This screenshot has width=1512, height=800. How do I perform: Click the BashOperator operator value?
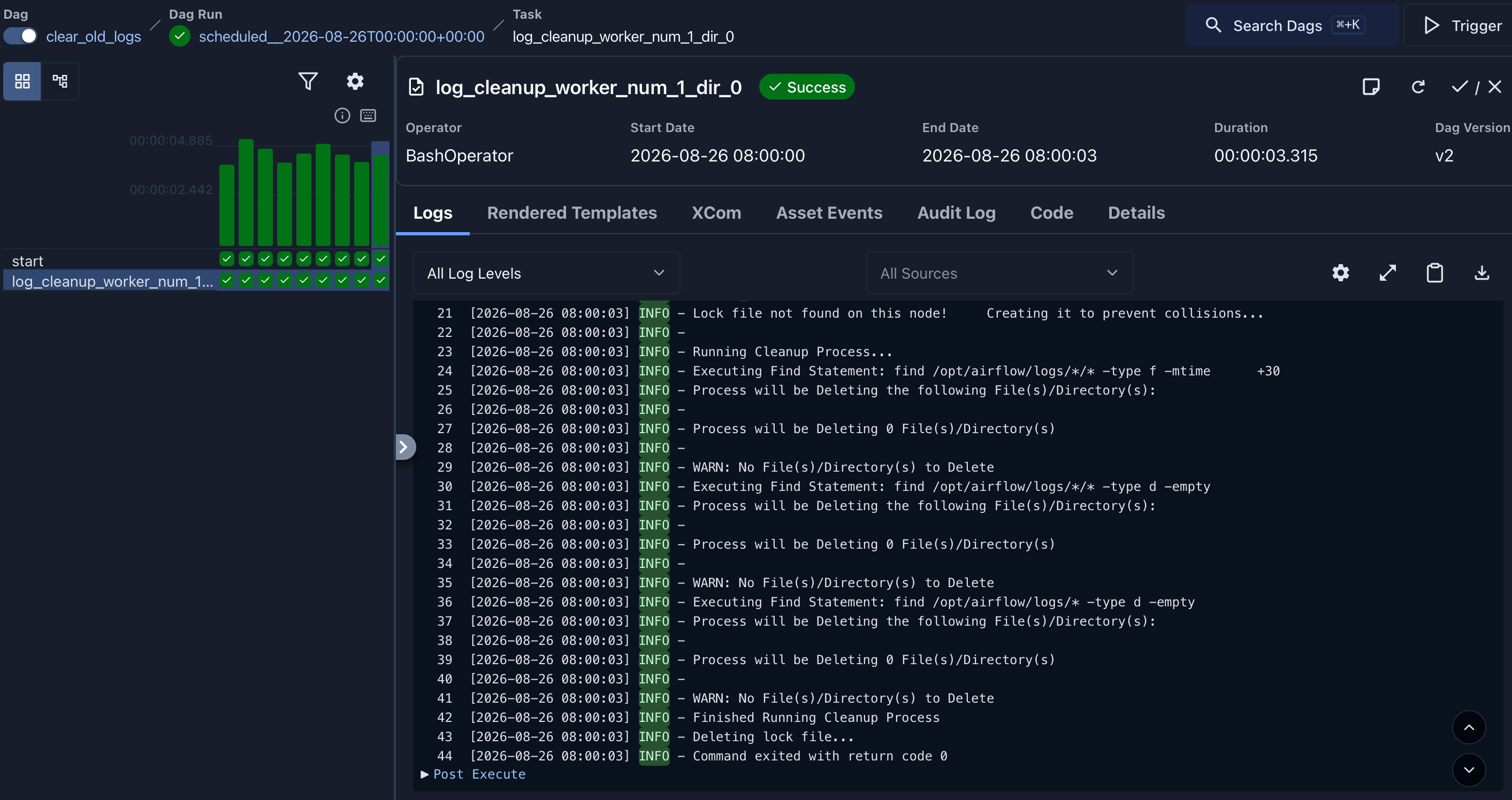click(x=459, y=156)
